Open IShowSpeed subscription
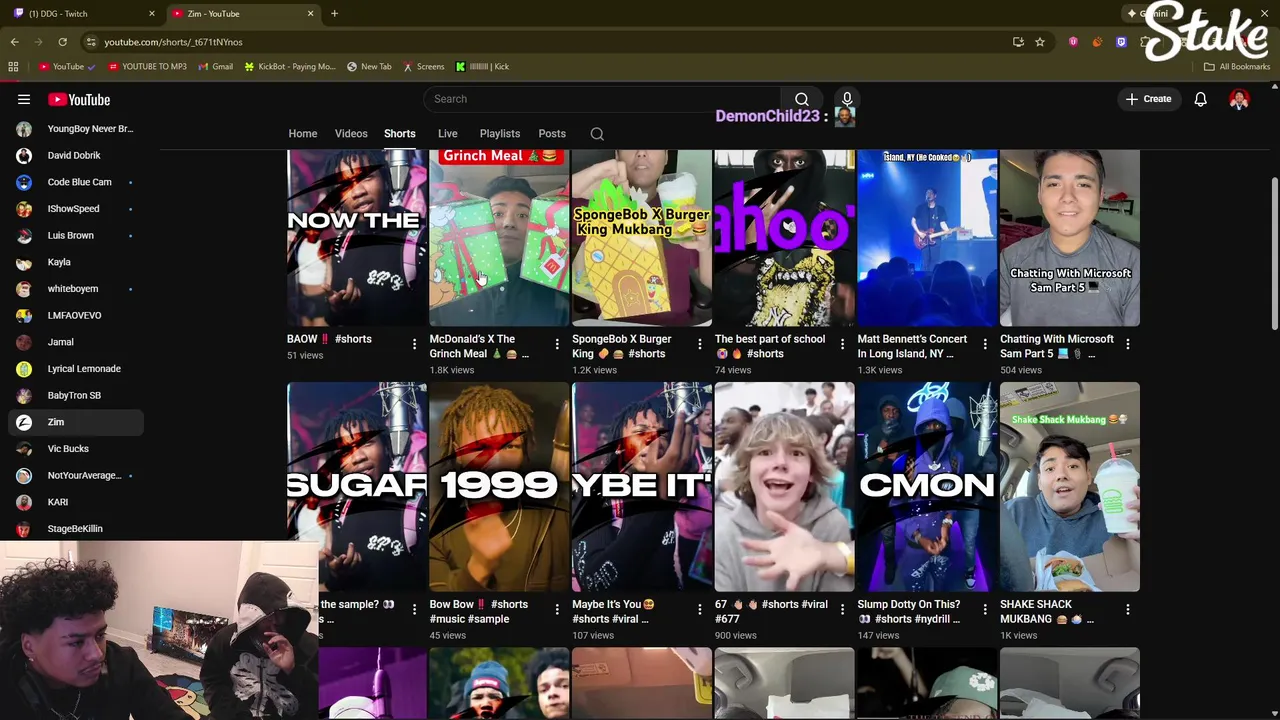The height and width of the screenshot is (720, 1280). click(76, 209)
